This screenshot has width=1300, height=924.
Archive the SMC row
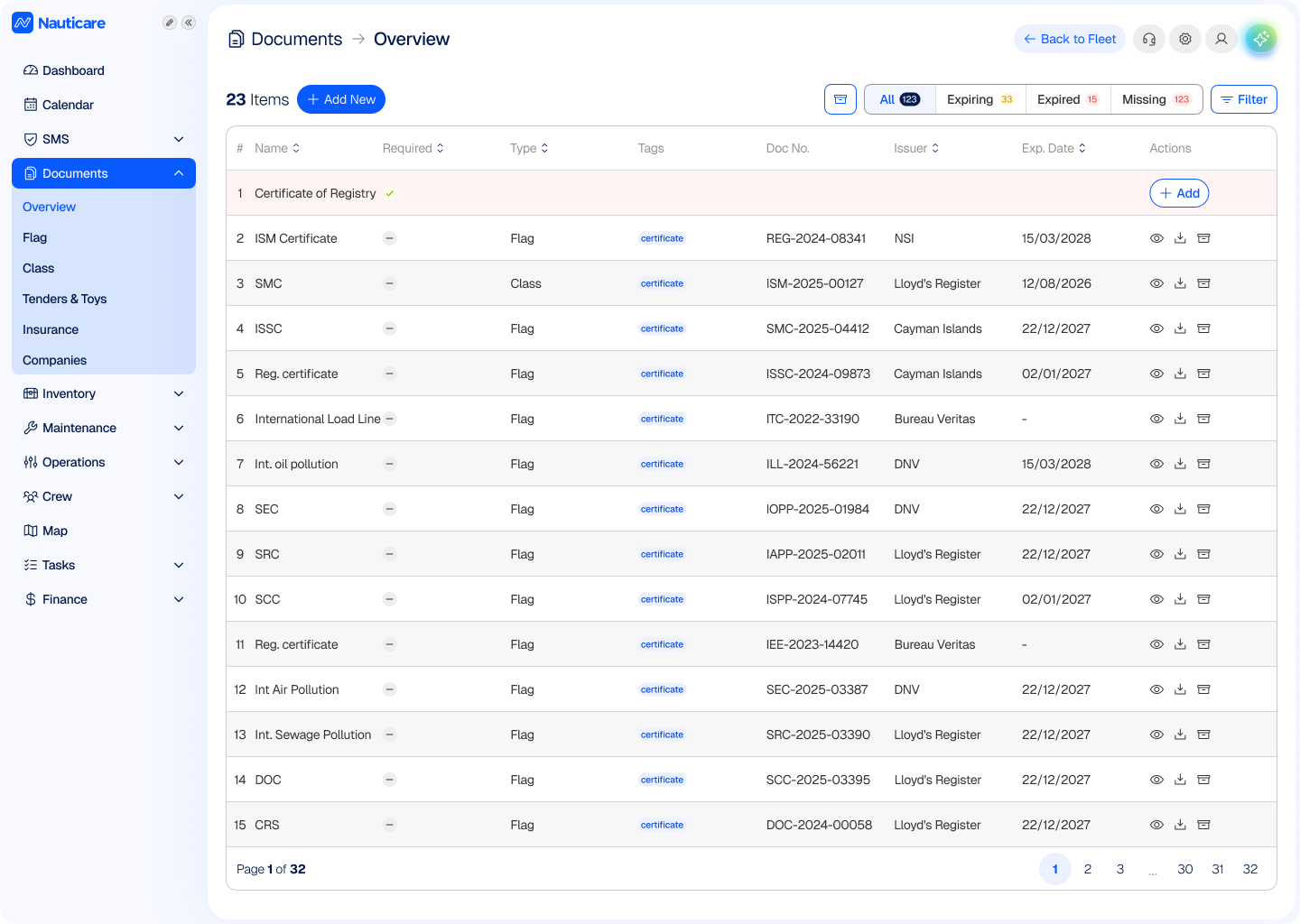(x=1203, y=283)
